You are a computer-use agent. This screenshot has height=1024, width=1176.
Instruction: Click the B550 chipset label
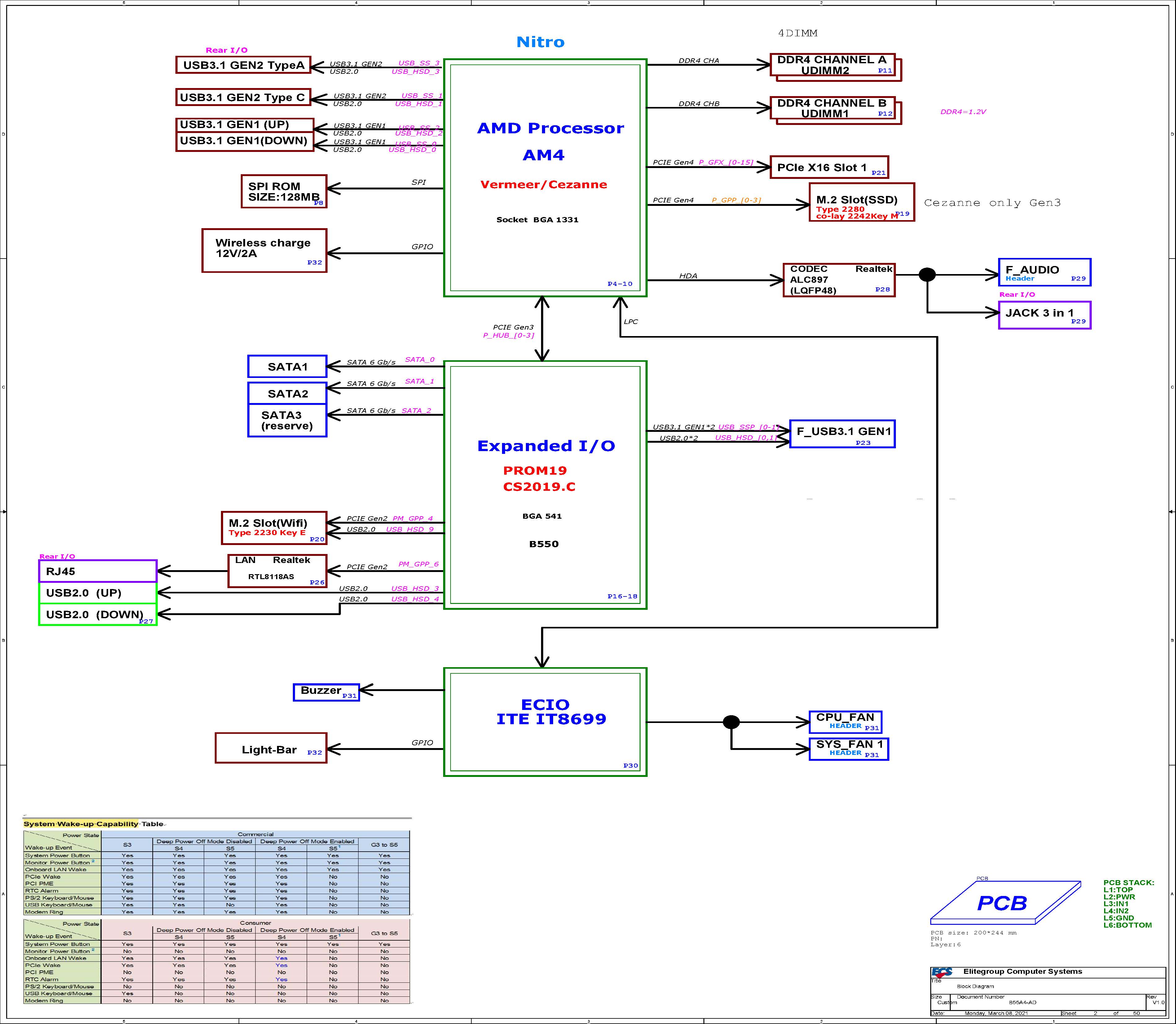pyautogui.click(x=544, y=544)
